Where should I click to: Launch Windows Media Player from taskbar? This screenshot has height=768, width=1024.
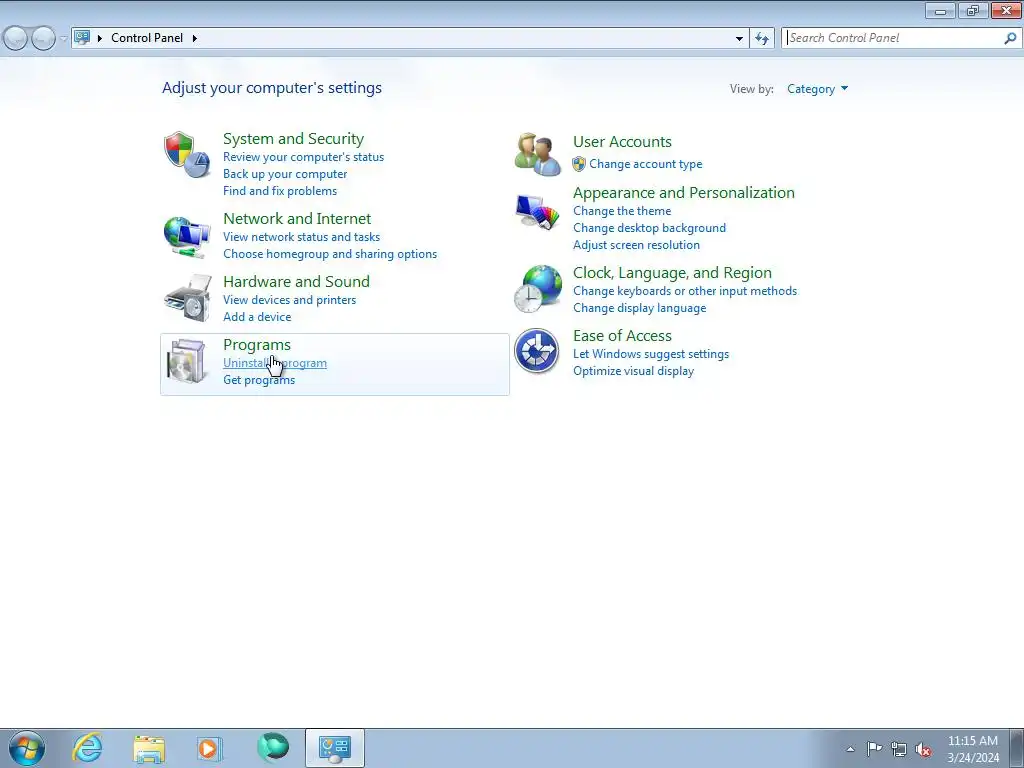point(209,748)
